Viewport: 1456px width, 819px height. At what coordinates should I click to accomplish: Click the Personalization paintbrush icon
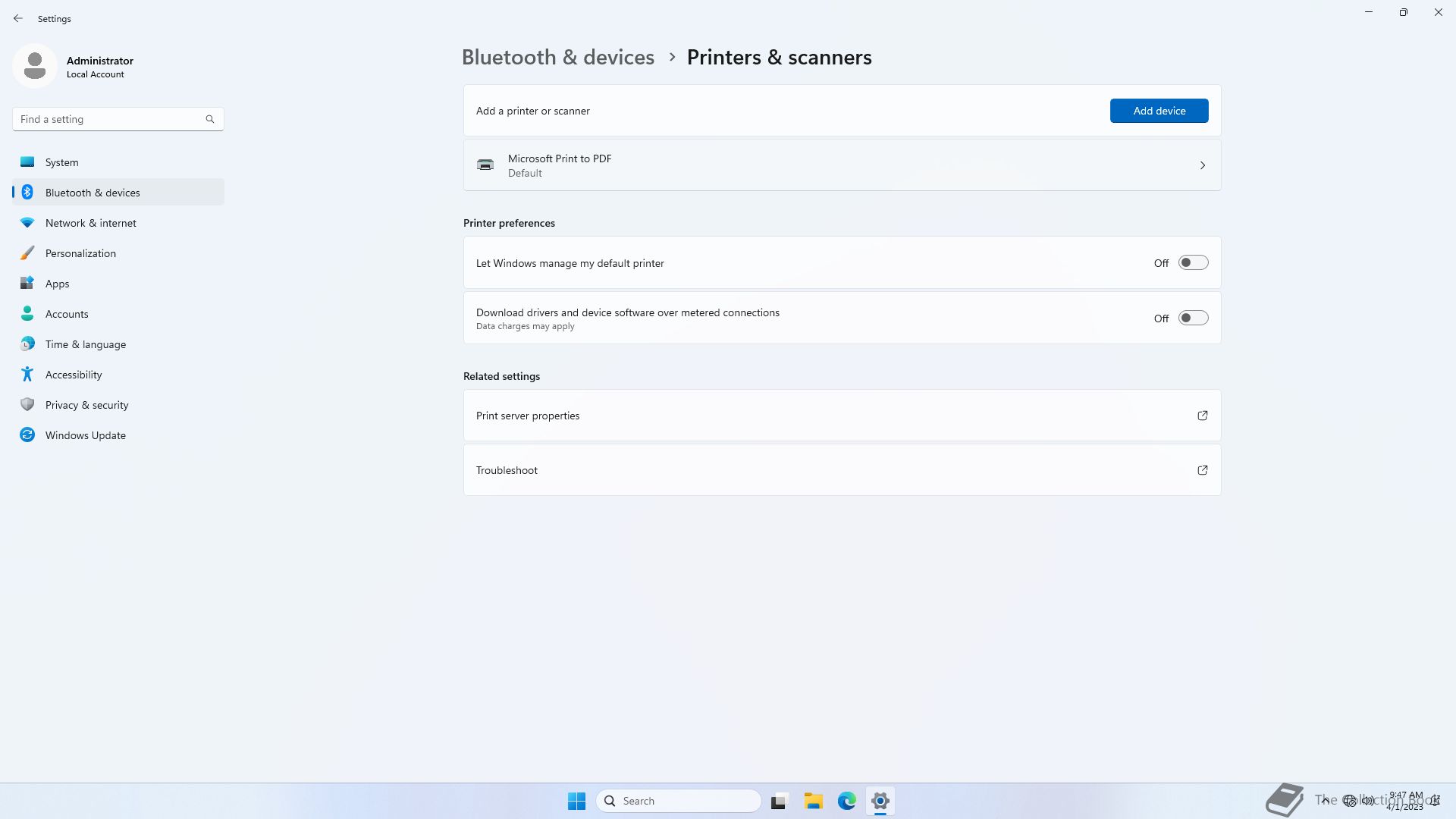click(27, 253)
